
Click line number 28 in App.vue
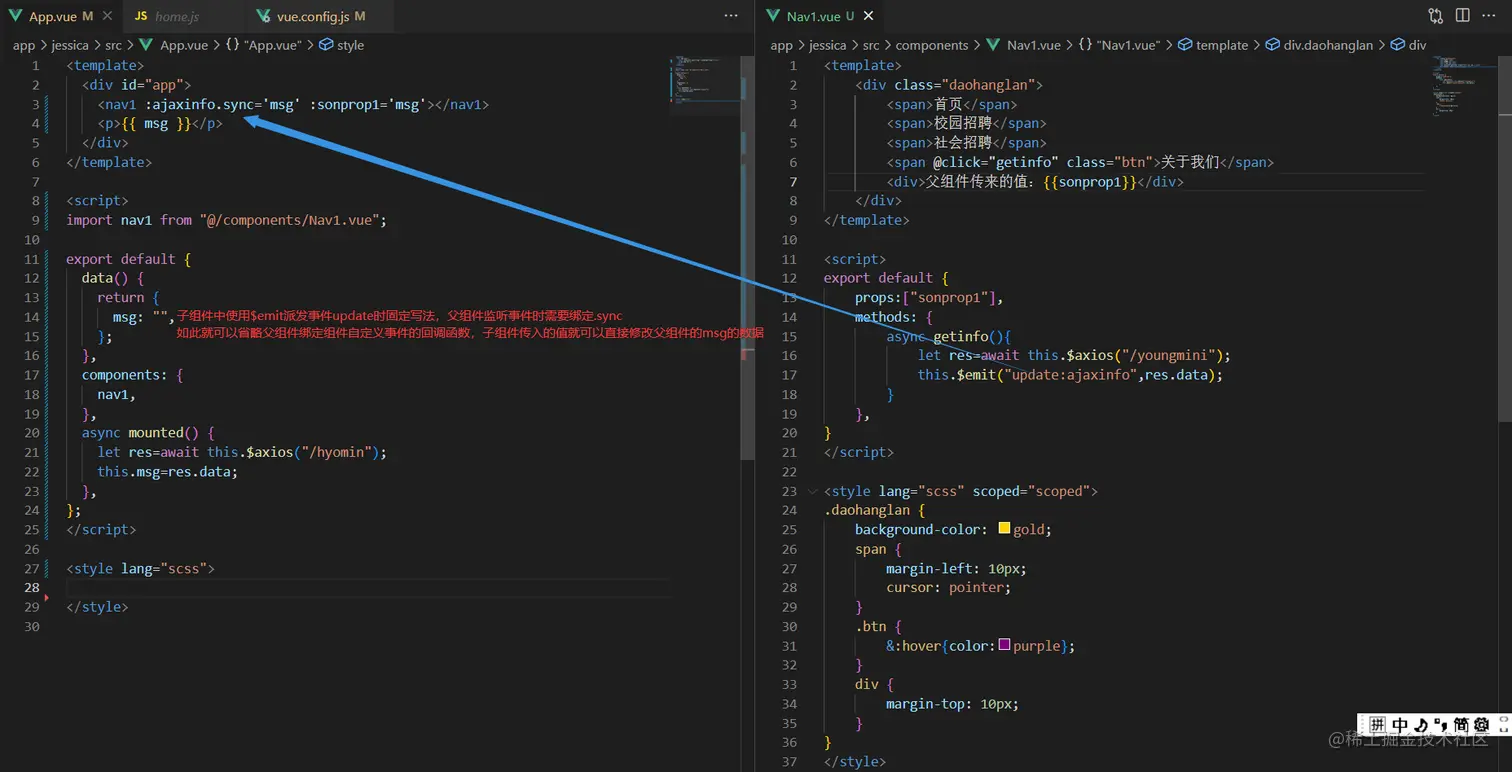31,587
